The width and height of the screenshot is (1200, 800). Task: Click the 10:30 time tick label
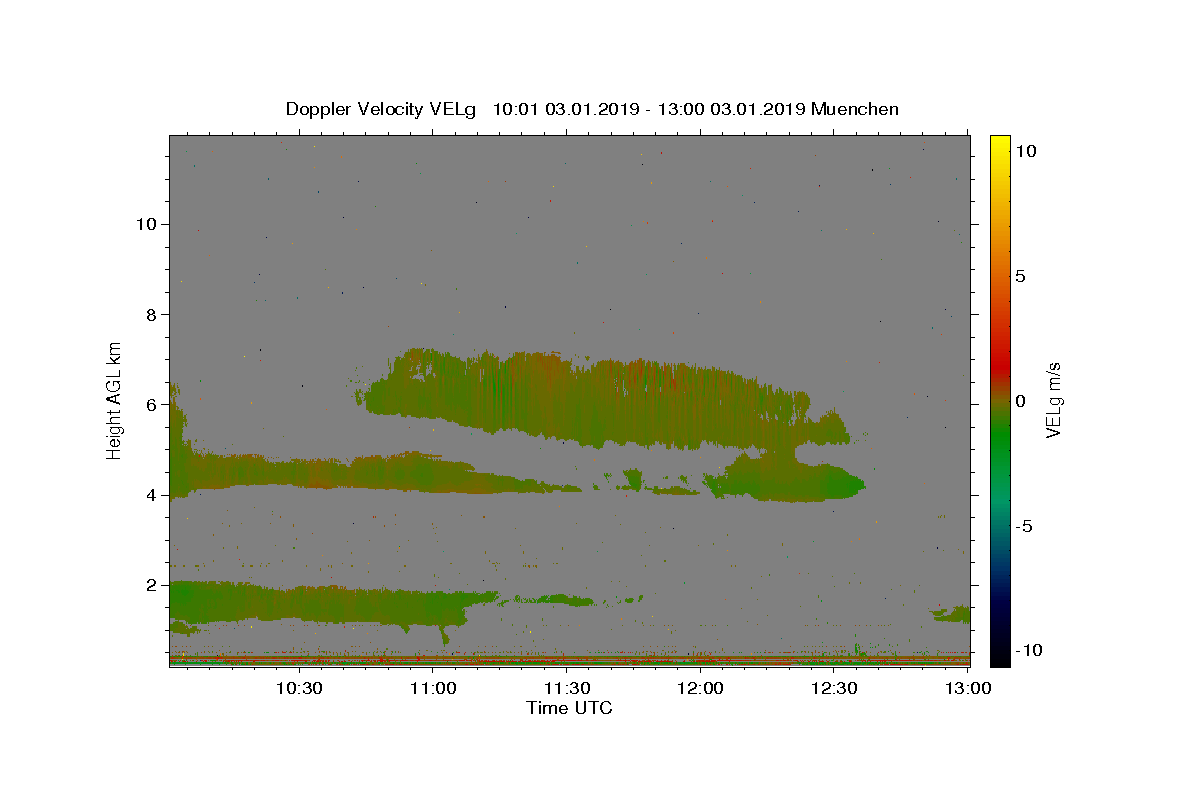tap(299, 688)
